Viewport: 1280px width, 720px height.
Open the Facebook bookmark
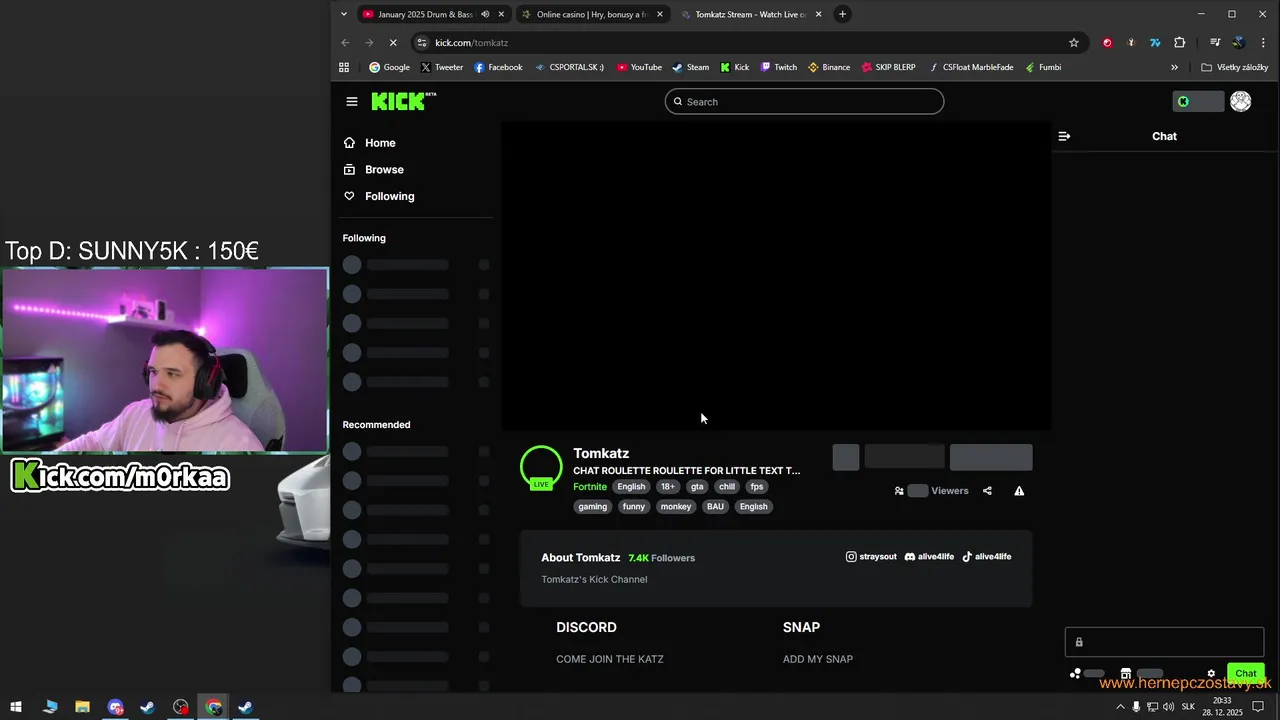point(498,67)
